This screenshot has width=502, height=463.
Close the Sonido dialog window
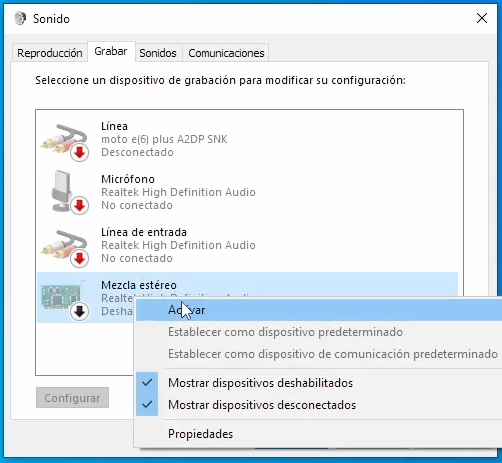click(482, 18)
